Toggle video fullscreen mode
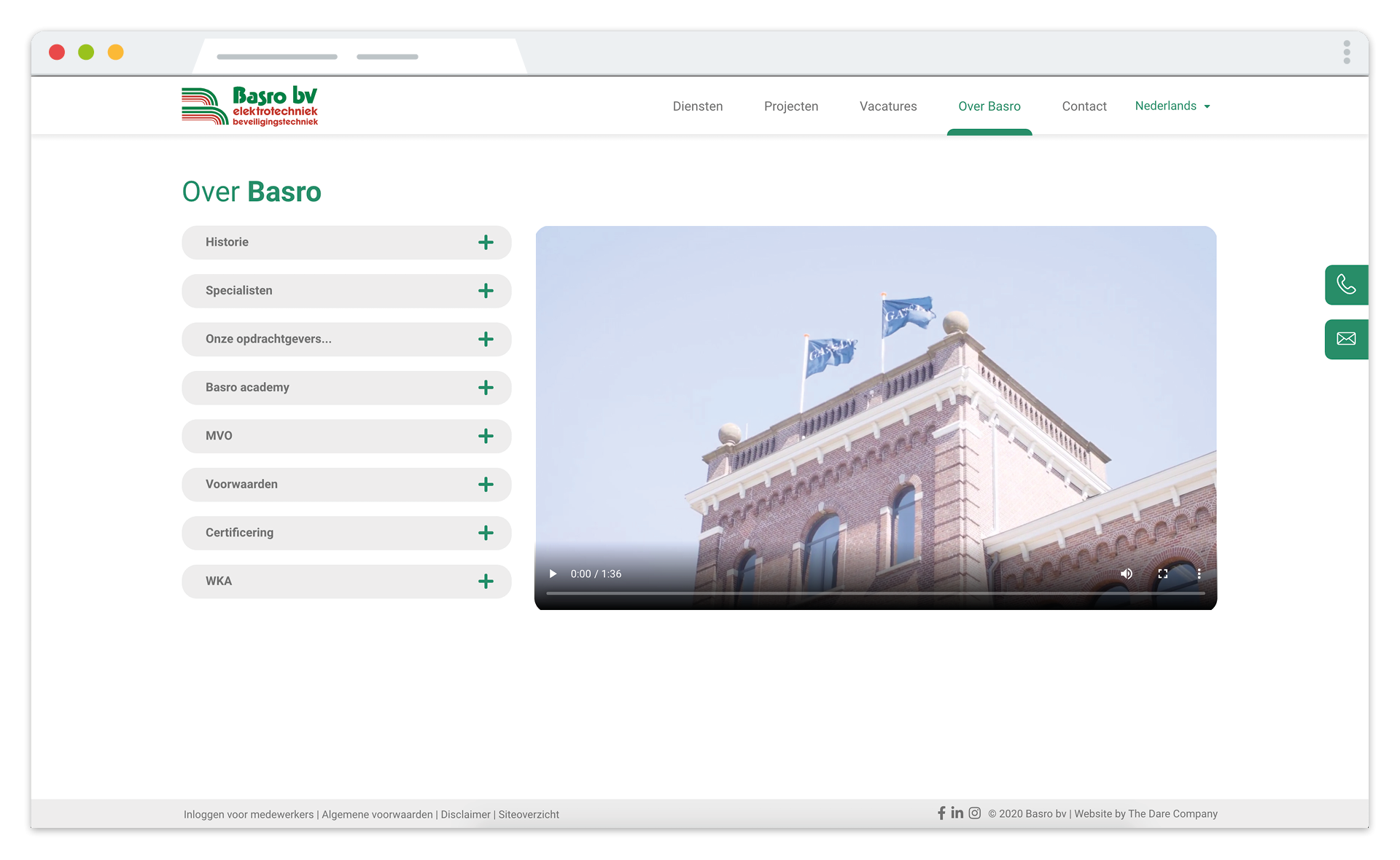 click(1163, 574)
